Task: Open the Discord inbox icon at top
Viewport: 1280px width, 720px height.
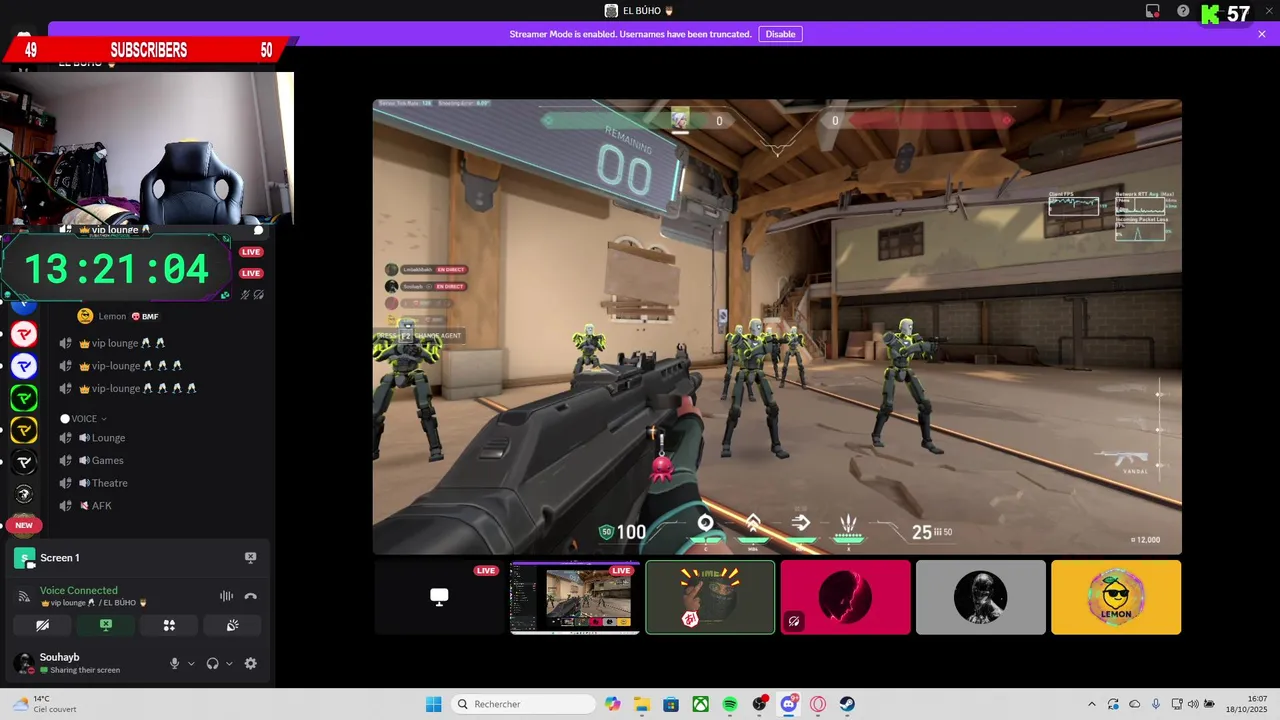Action: coord(1153,11)
